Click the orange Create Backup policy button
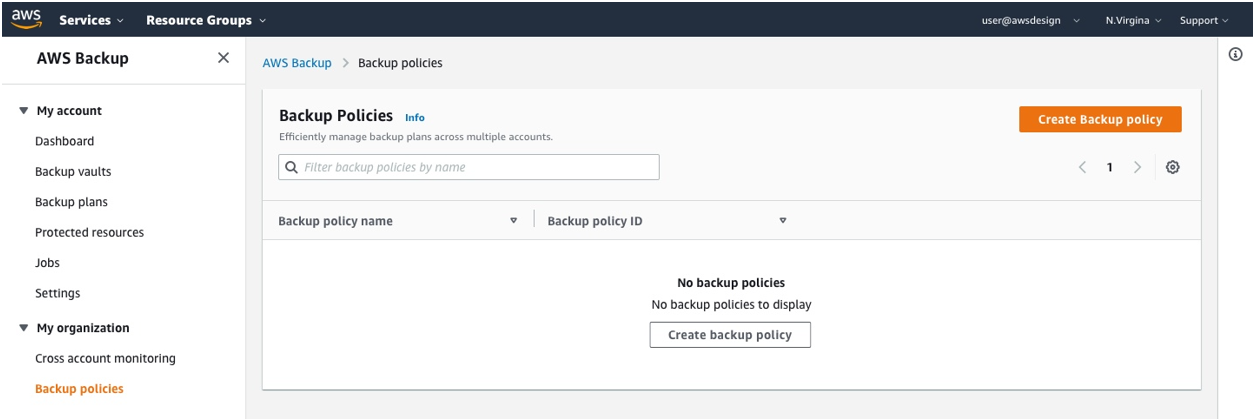This screenshot has width=1255, height=419. pos(1100,119)
